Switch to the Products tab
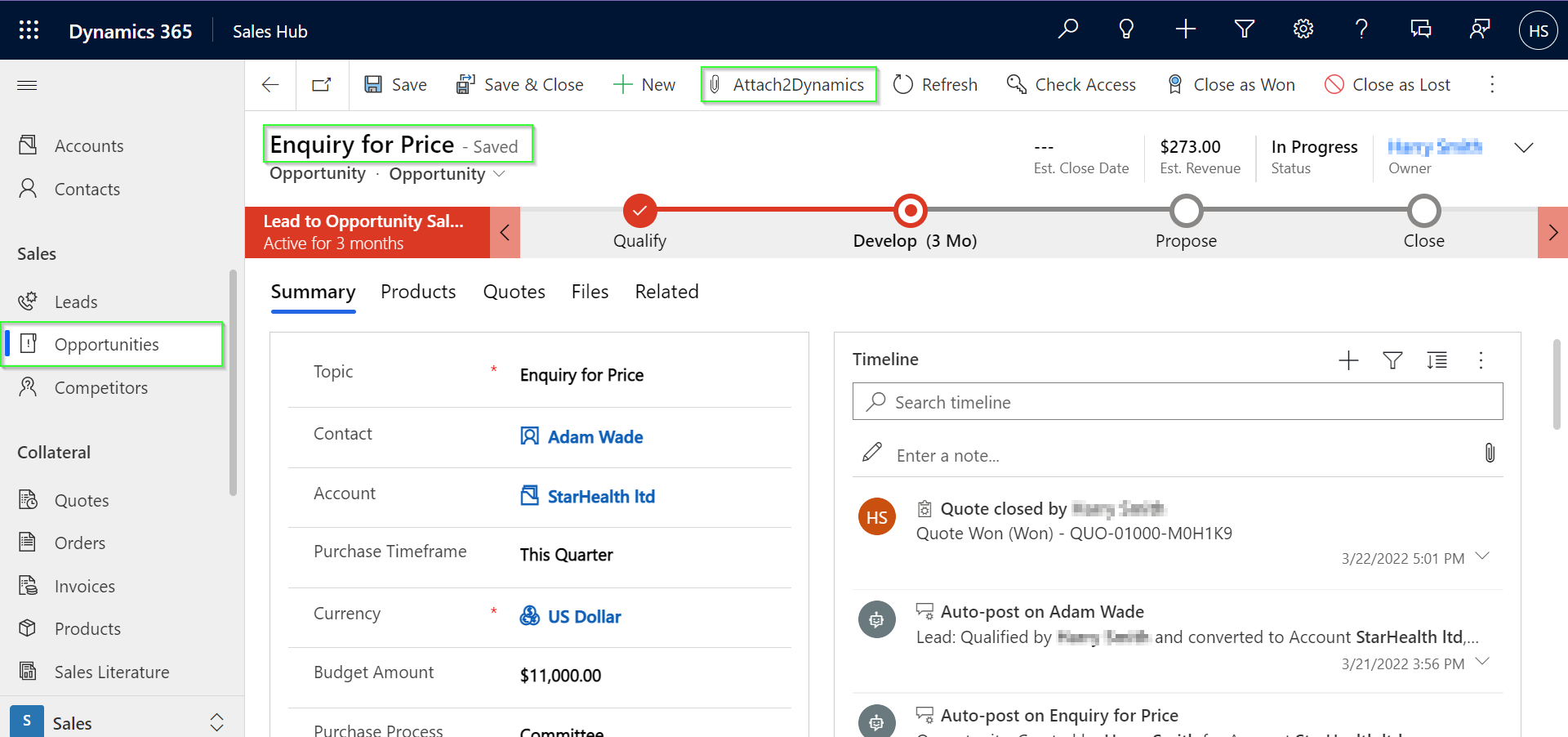 pyautogui.click(x=418, y=292)
